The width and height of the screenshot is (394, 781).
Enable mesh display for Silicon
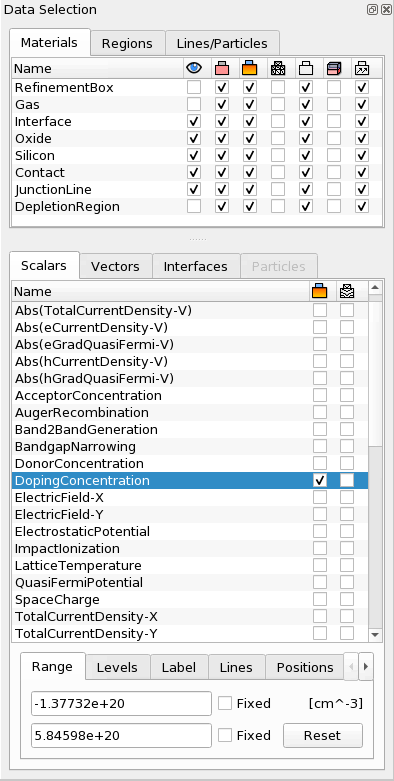tap(277, 155)
